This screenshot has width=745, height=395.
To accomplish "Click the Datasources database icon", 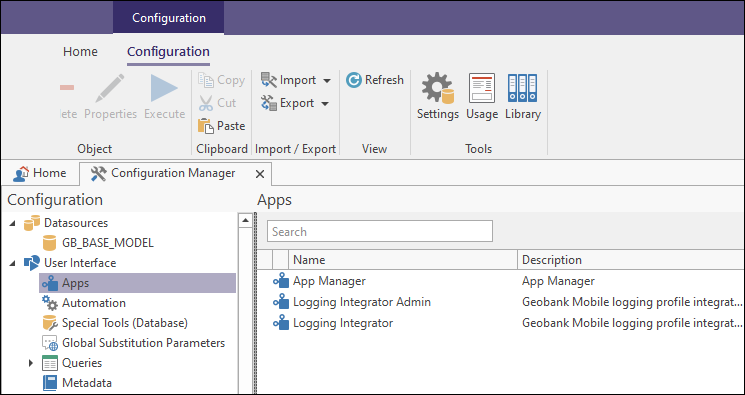I will click(32, 223).
